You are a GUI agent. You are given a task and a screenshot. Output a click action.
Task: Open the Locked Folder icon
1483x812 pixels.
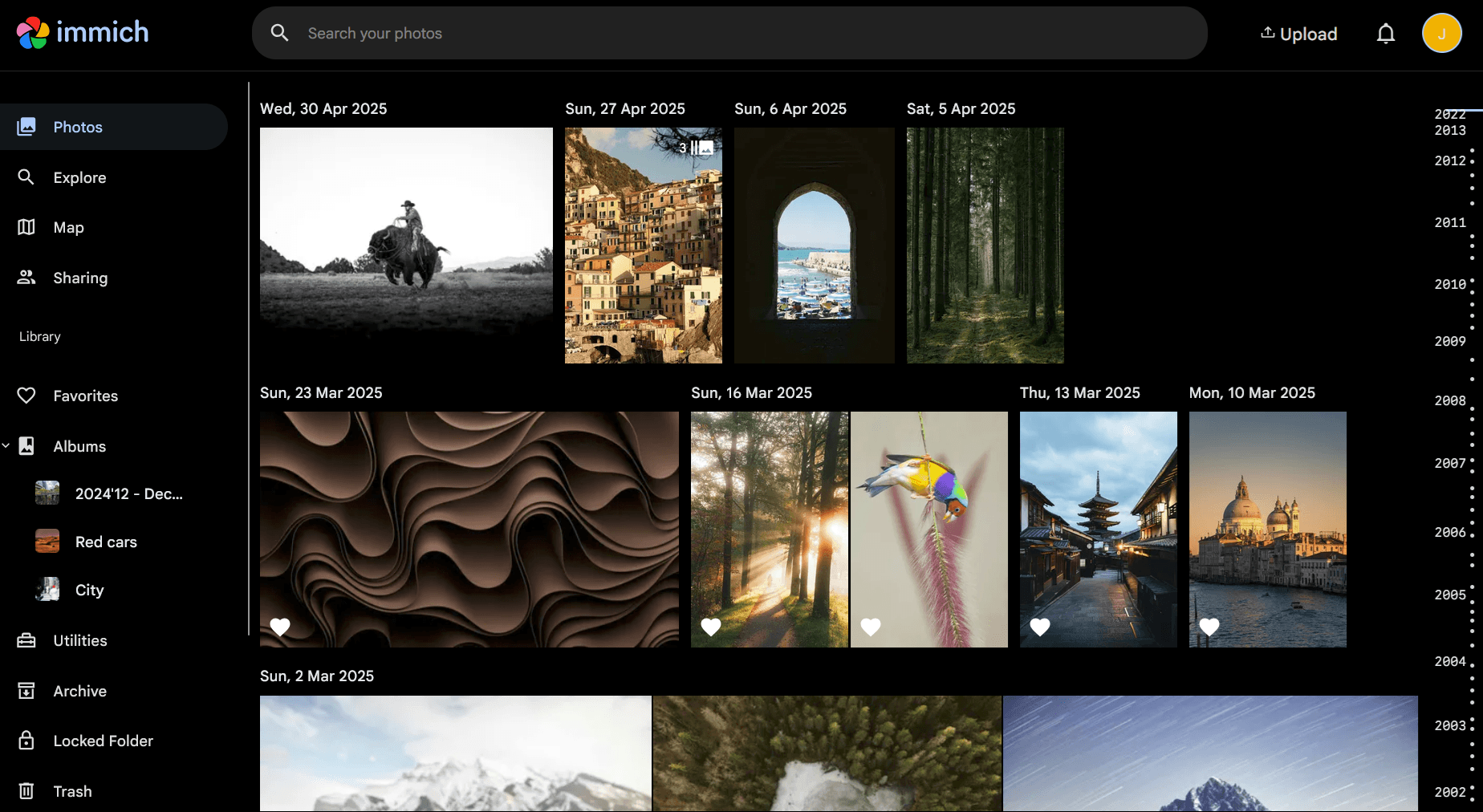click(x=26, y=741)
